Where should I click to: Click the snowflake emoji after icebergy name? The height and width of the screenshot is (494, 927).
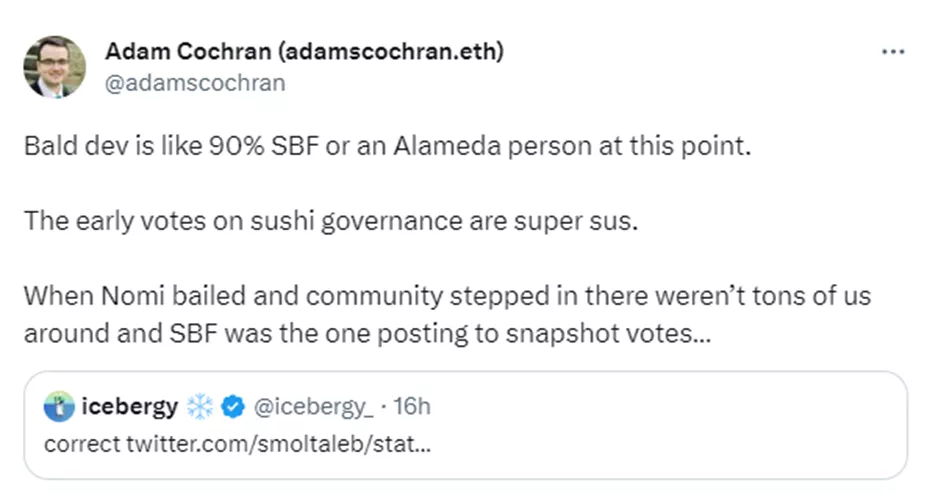tap(199, 407)
